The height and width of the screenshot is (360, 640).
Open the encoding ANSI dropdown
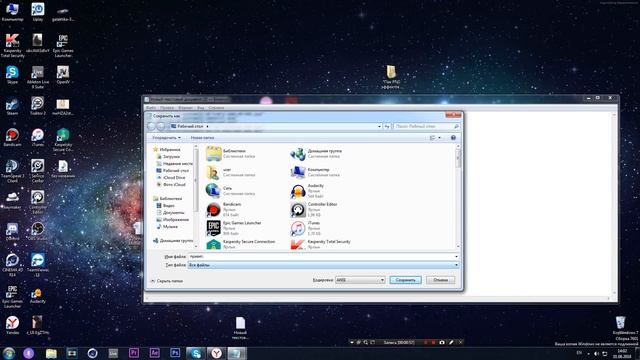(360, 280)
